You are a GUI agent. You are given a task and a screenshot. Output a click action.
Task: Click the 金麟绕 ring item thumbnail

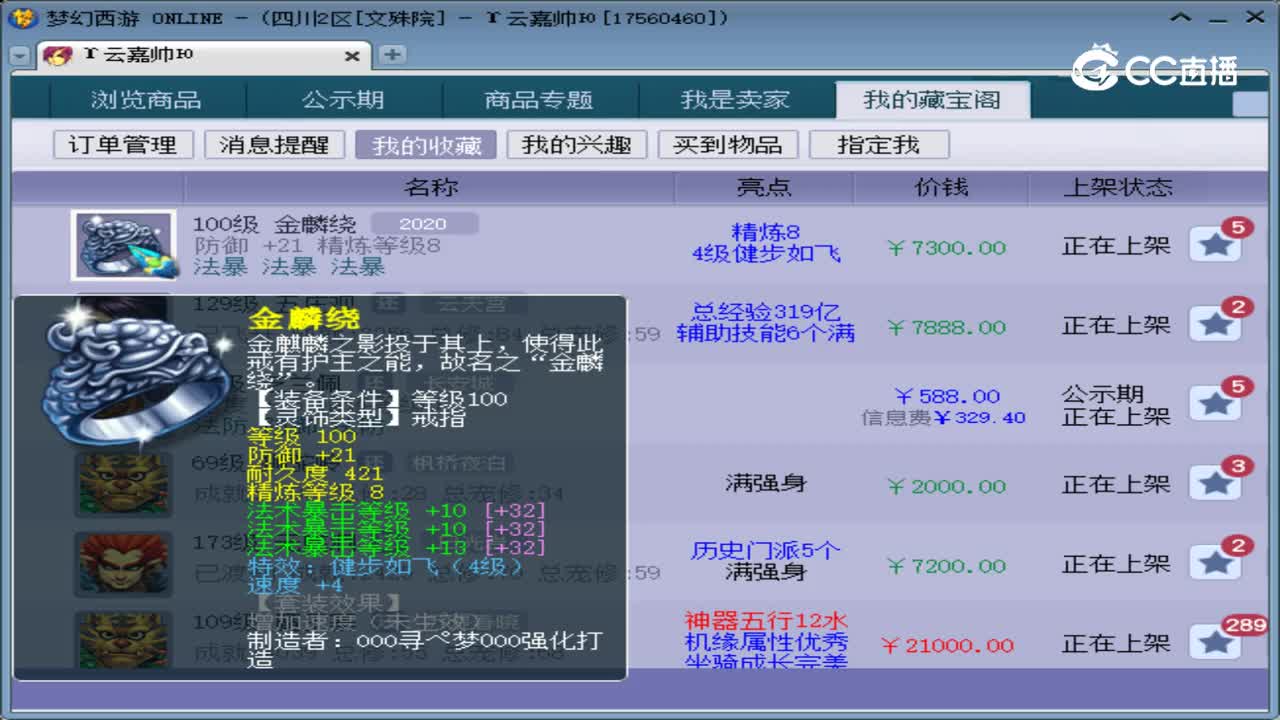click(x=124, y=245)
